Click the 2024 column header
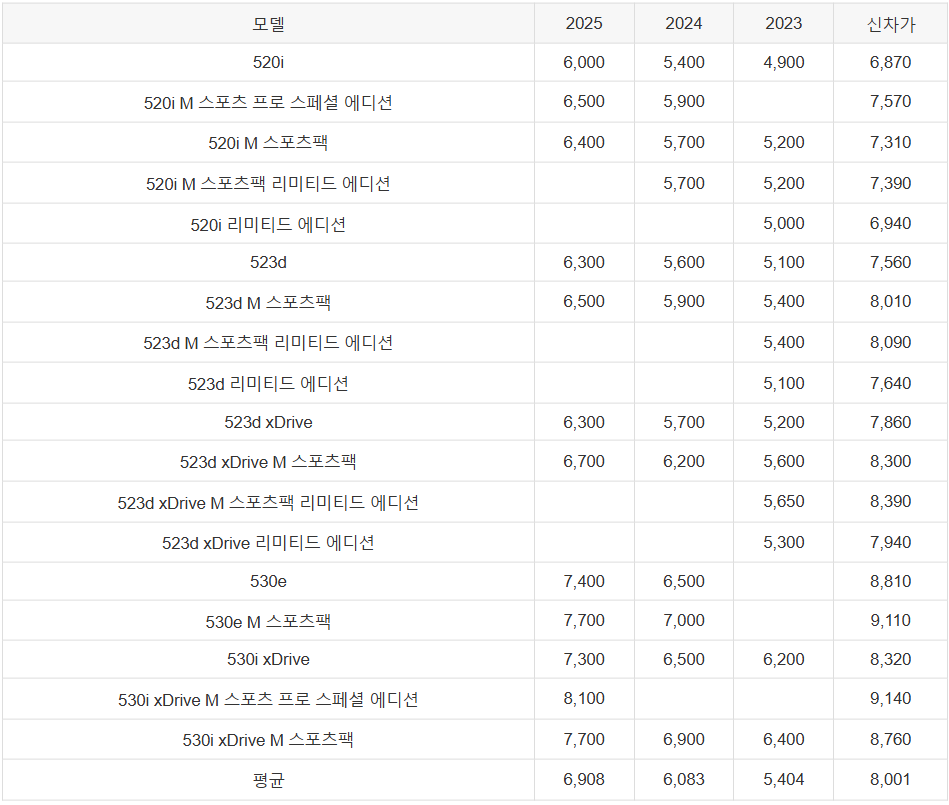This screenshot has width=949, height=805. pyautogui.click(x=684, y=24)
